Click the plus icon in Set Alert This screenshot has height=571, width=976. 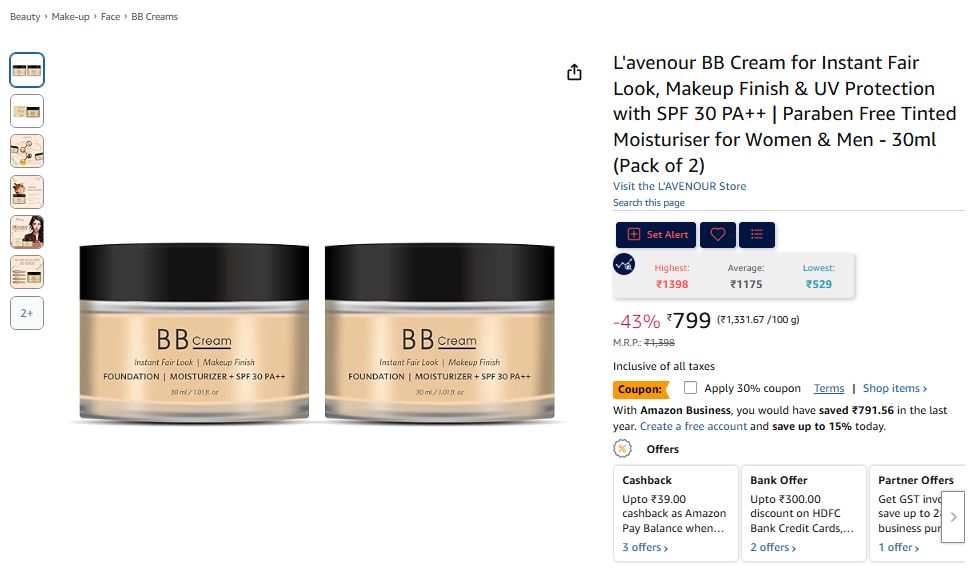coord(634,234)
